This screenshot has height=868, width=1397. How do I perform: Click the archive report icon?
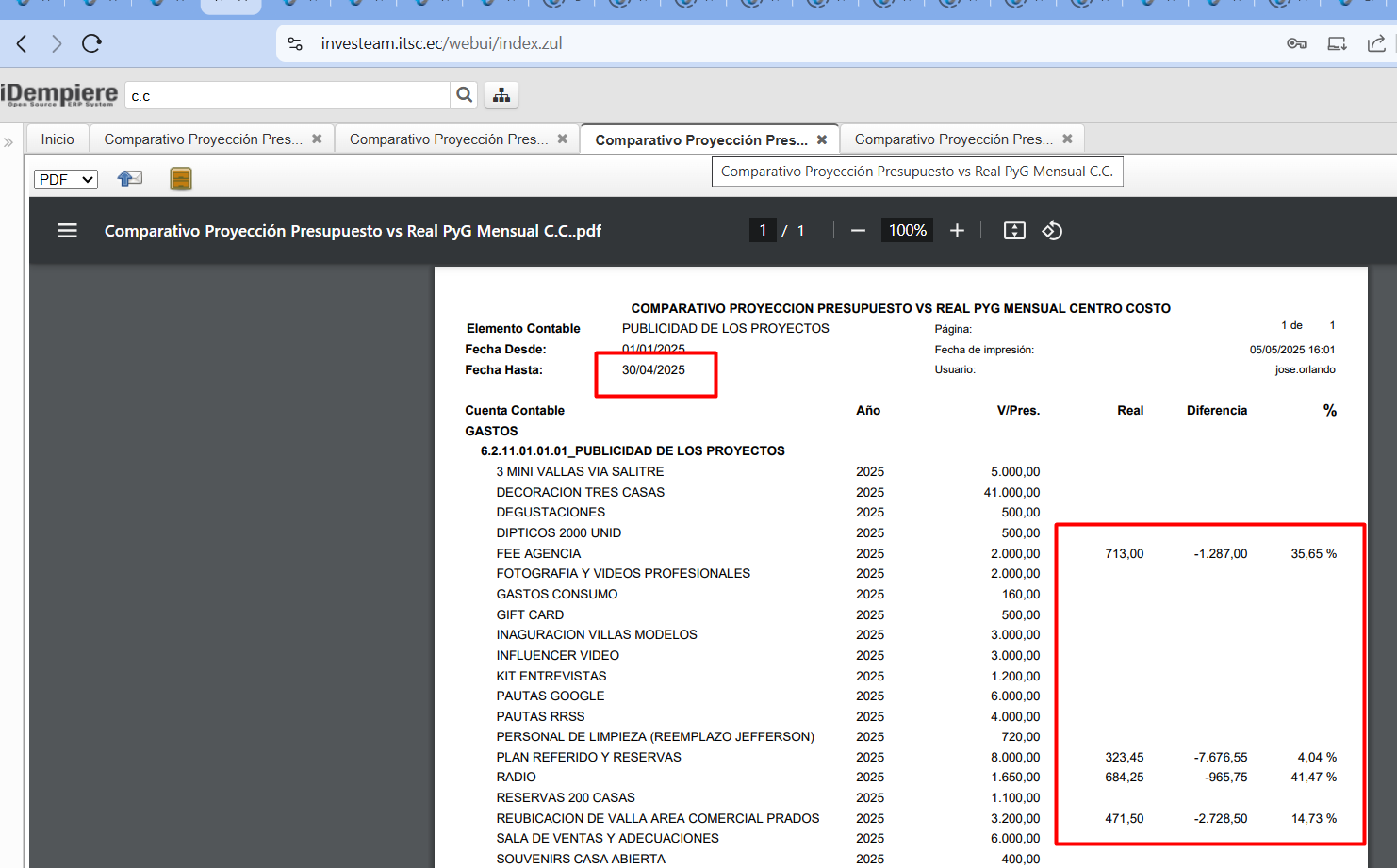pos(181,178)
